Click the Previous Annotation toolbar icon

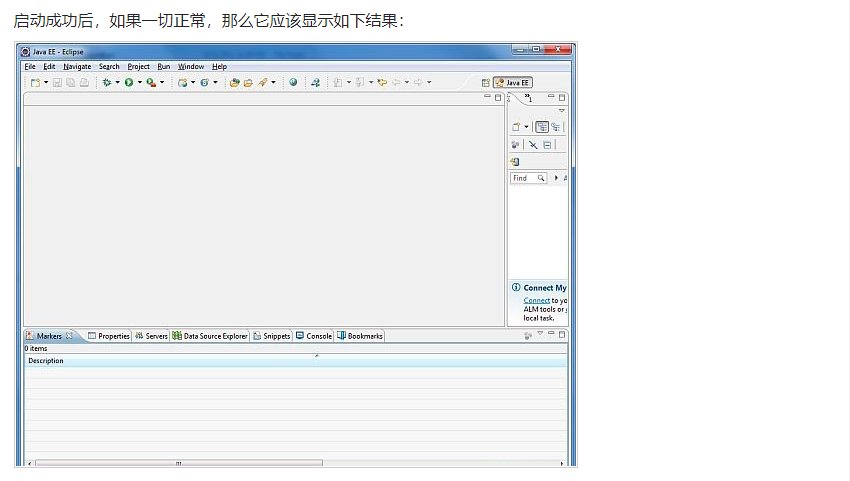tap(360, 83)
